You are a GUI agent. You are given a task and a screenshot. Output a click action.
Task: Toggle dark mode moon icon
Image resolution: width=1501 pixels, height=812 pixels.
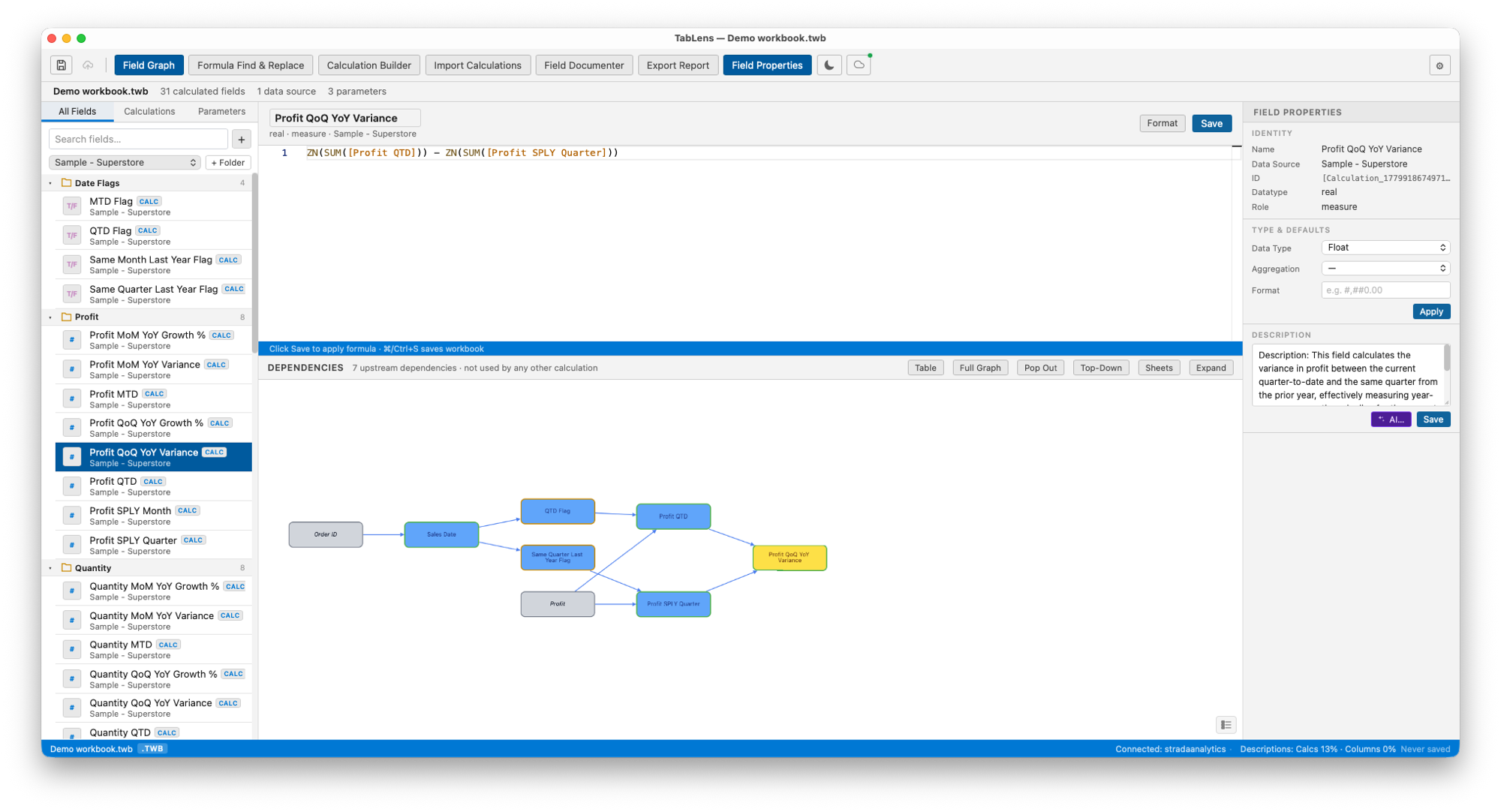point(829,65)
